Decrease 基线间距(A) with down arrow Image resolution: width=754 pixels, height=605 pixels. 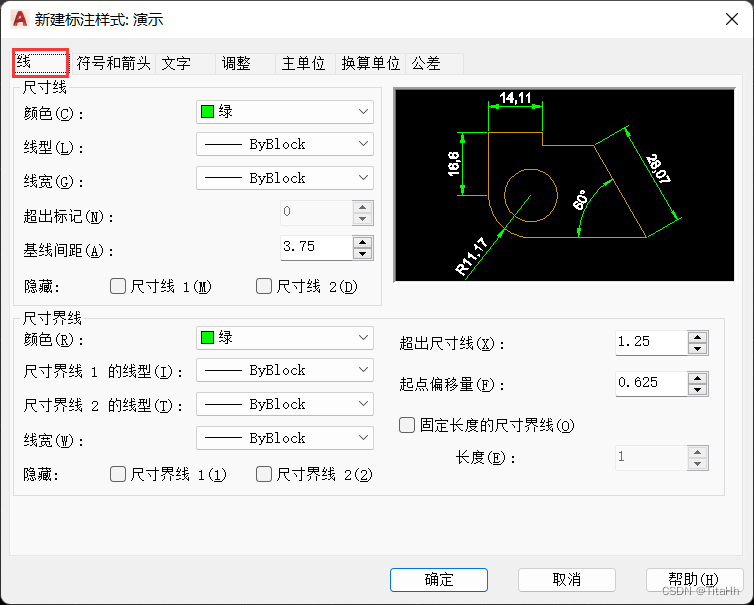tap(363, 253)
